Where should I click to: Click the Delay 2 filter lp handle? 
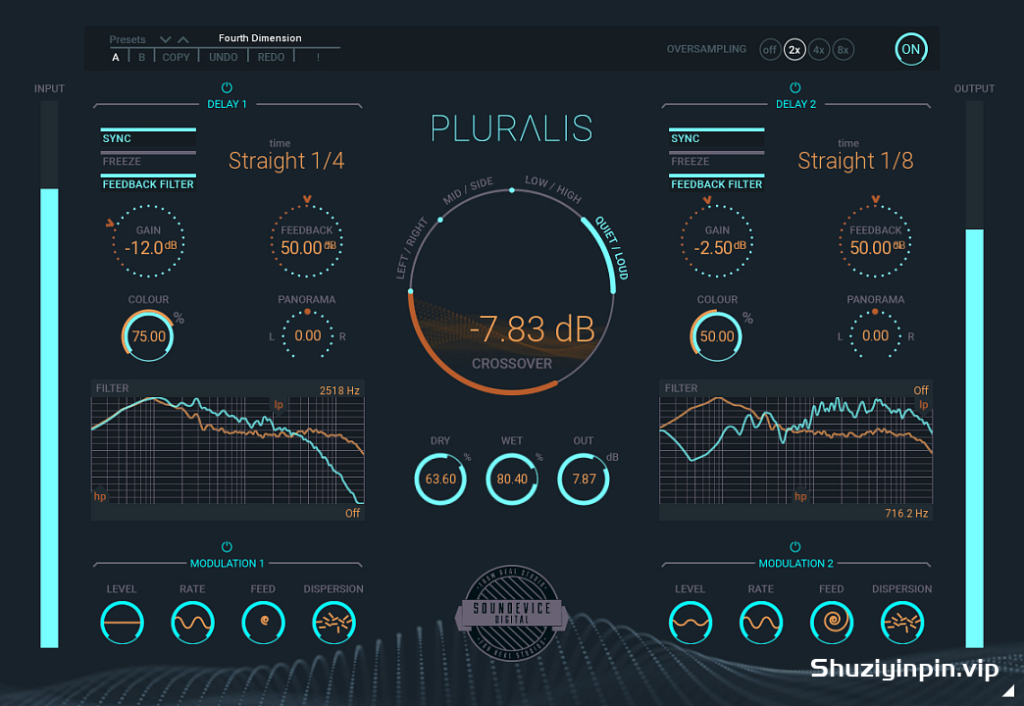tap(923, 405)
